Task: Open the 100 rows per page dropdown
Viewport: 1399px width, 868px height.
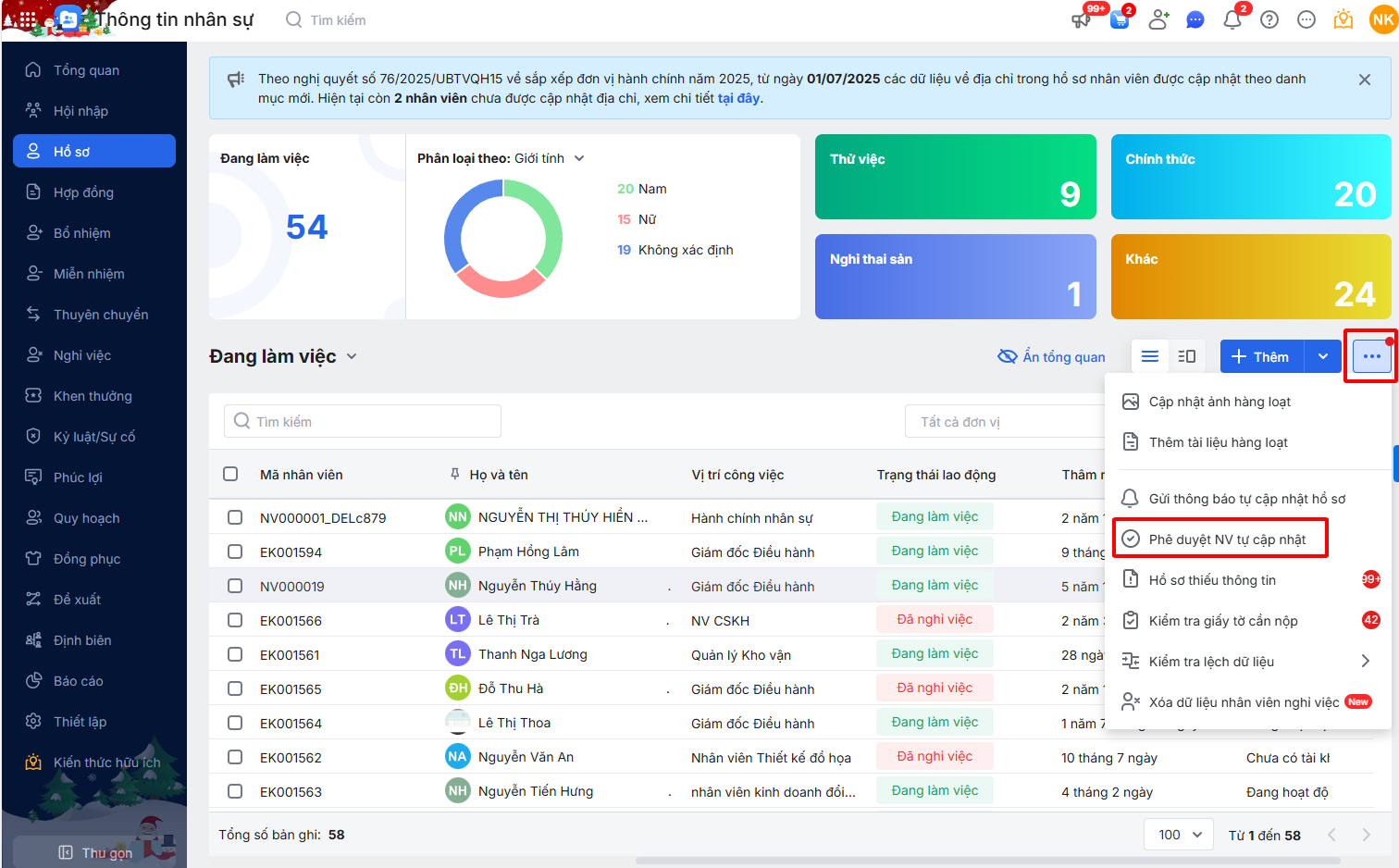Action: click(x=1179, y=835)
